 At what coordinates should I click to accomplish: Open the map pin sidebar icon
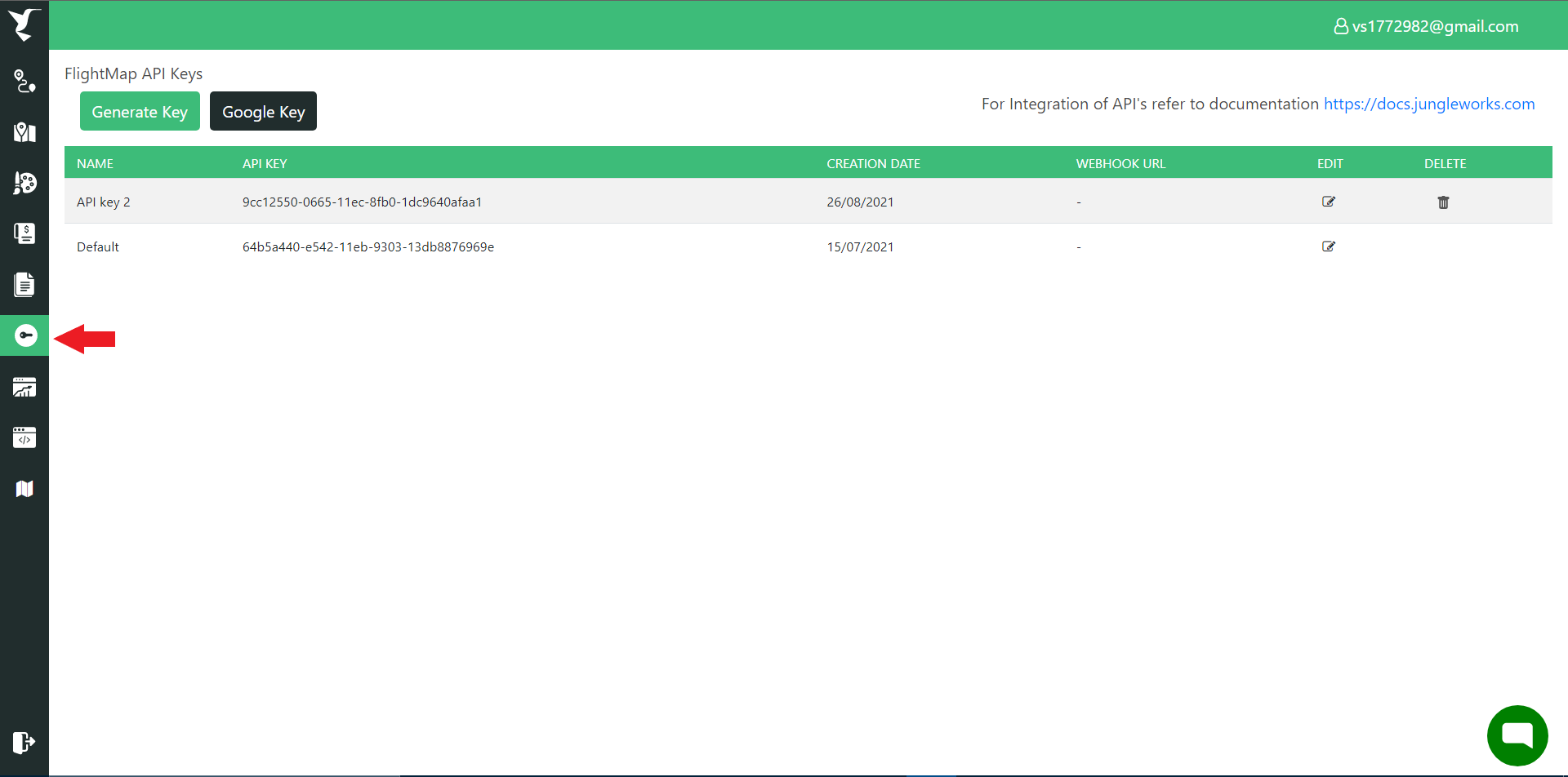pyautogui.click(x=24, y=132)
